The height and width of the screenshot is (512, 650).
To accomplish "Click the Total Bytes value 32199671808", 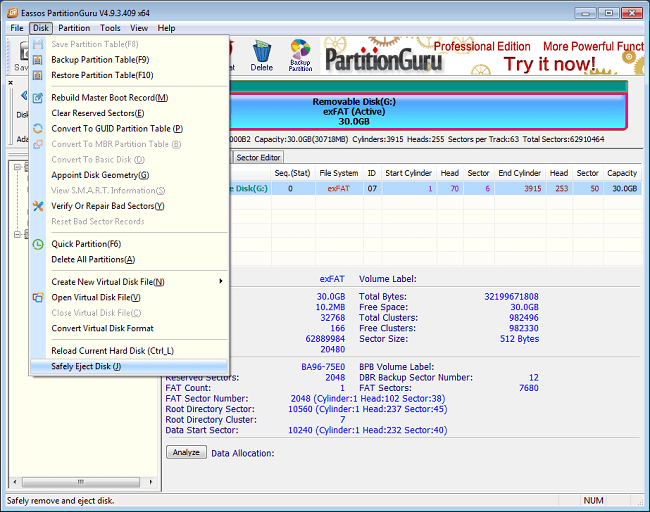I will point(511,296).
